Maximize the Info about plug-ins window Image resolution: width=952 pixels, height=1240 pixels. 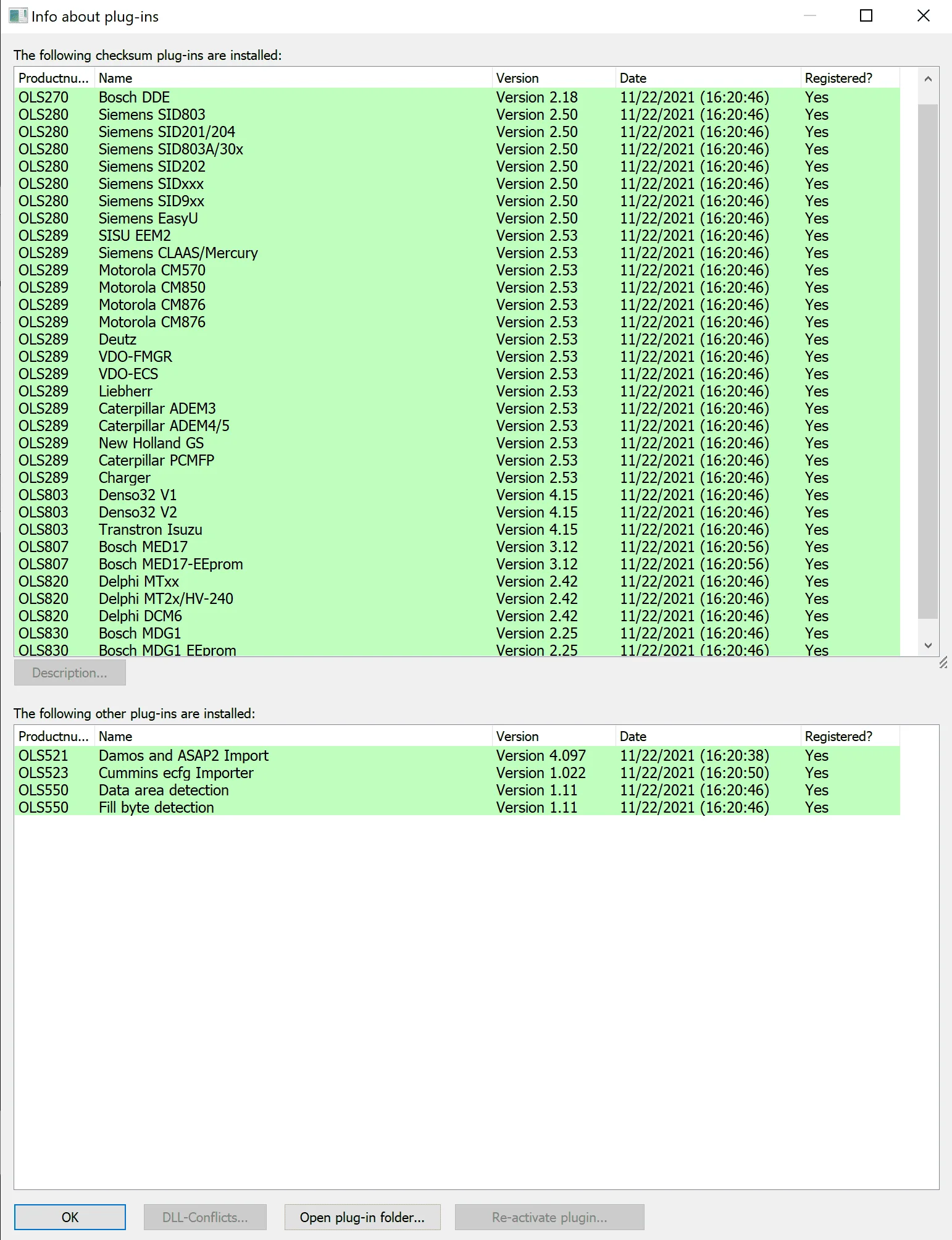866,16
